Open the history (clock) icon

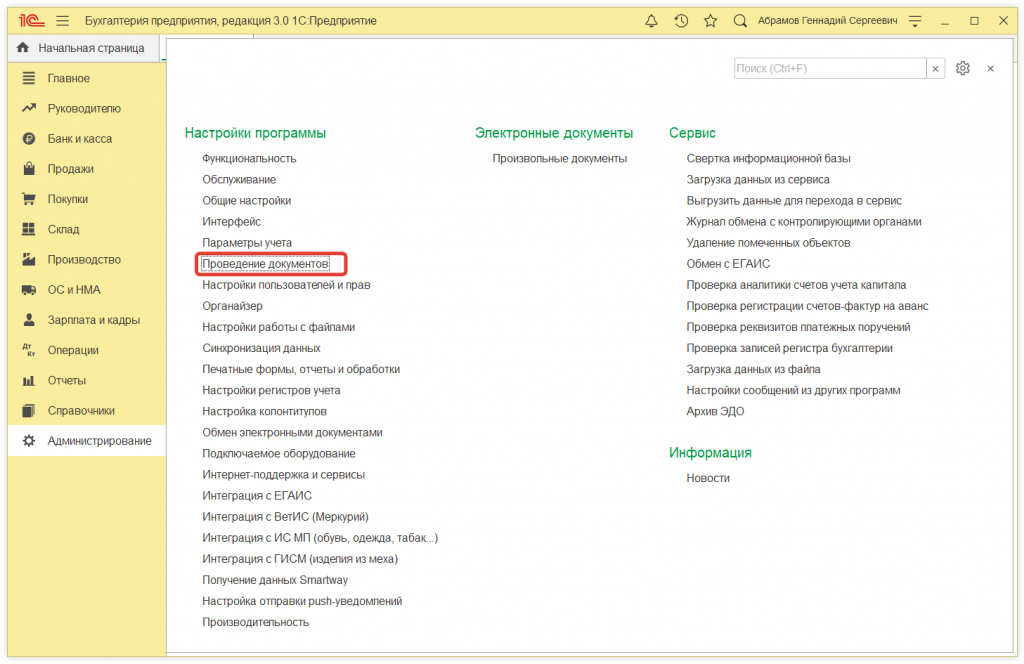(x=682, y=19)
